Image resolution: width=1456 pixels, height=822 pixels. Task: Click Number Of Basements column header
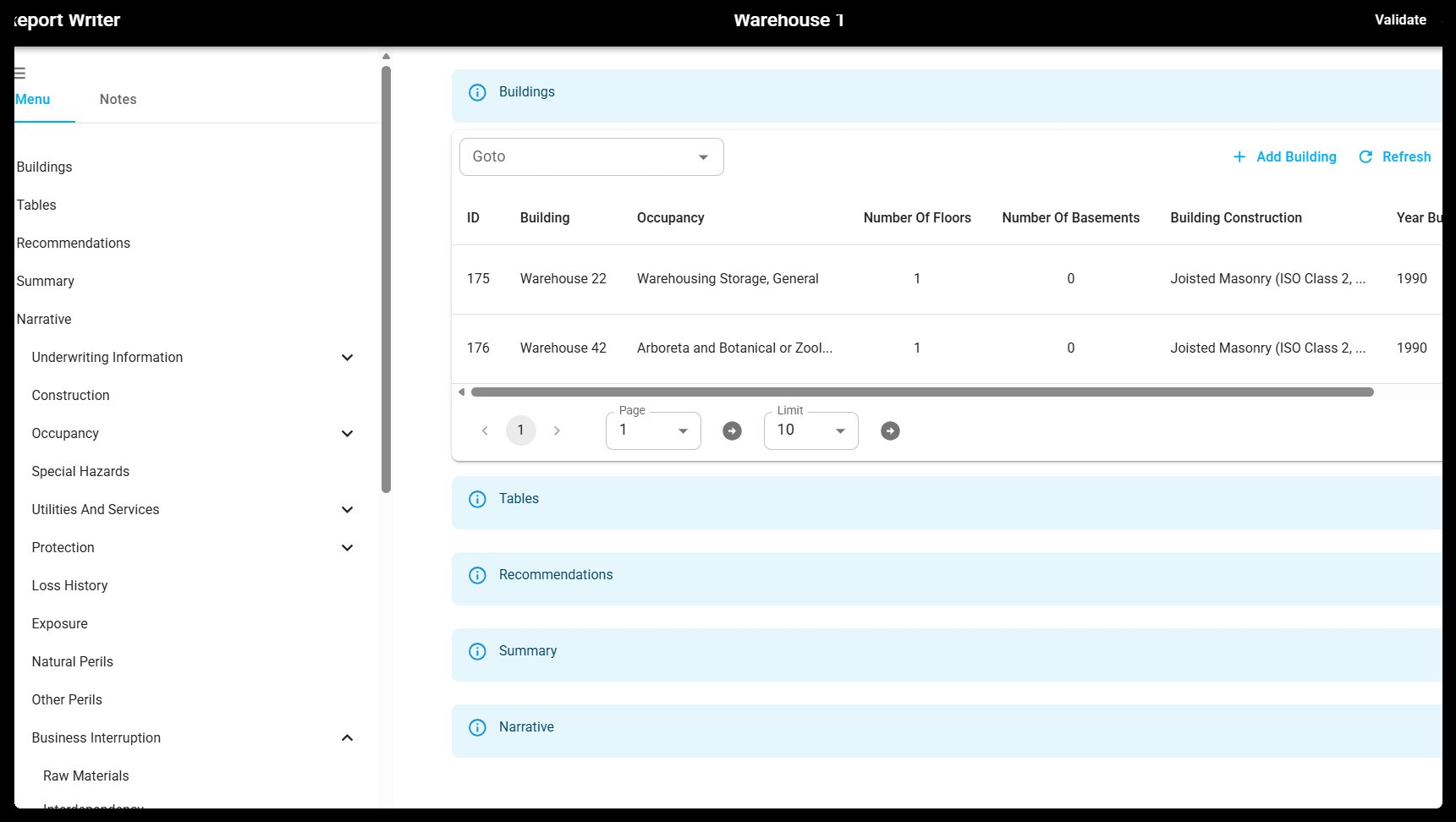click(1070, 218)
